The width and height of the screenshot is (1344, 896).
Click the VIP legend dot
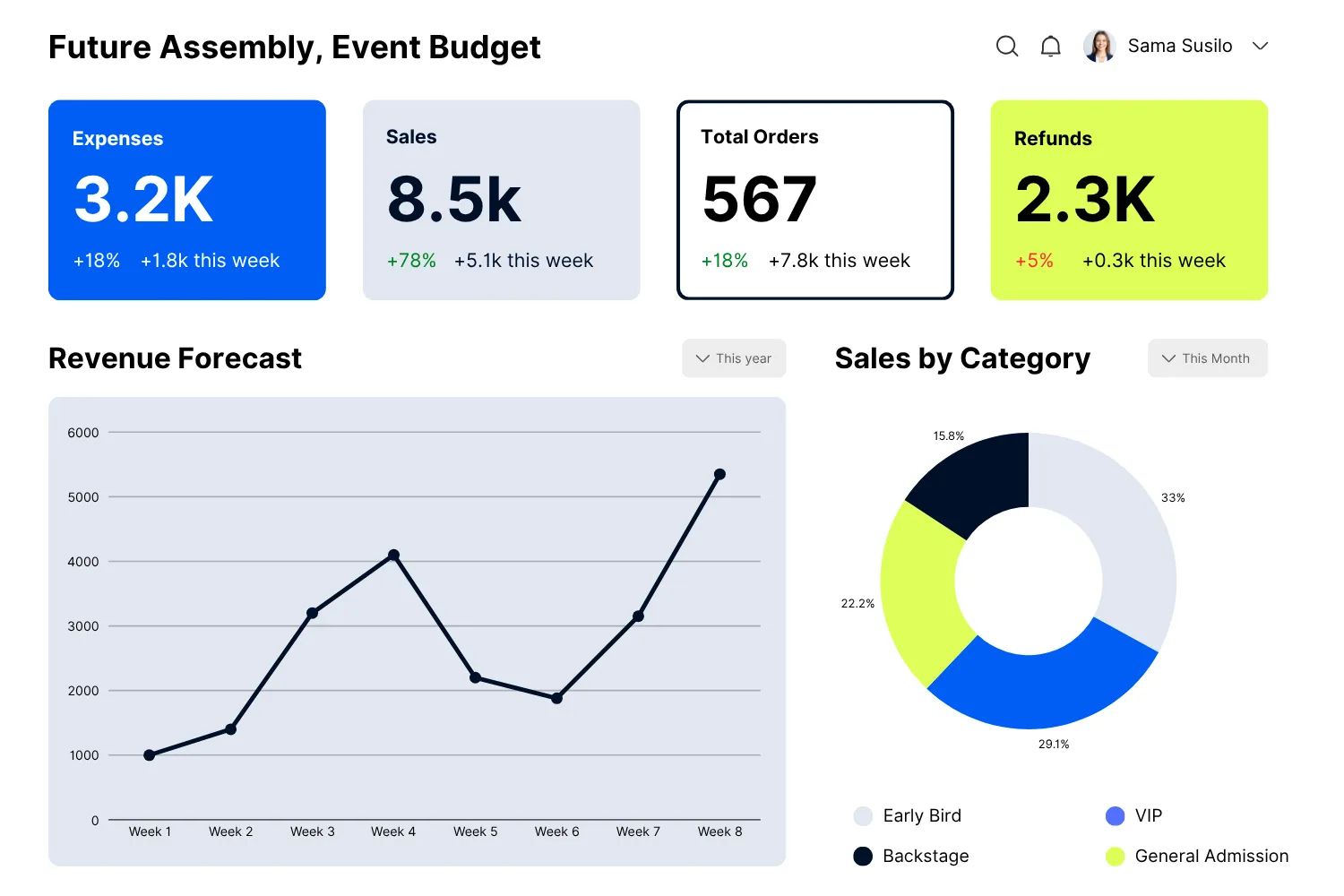click(1115, 815)
